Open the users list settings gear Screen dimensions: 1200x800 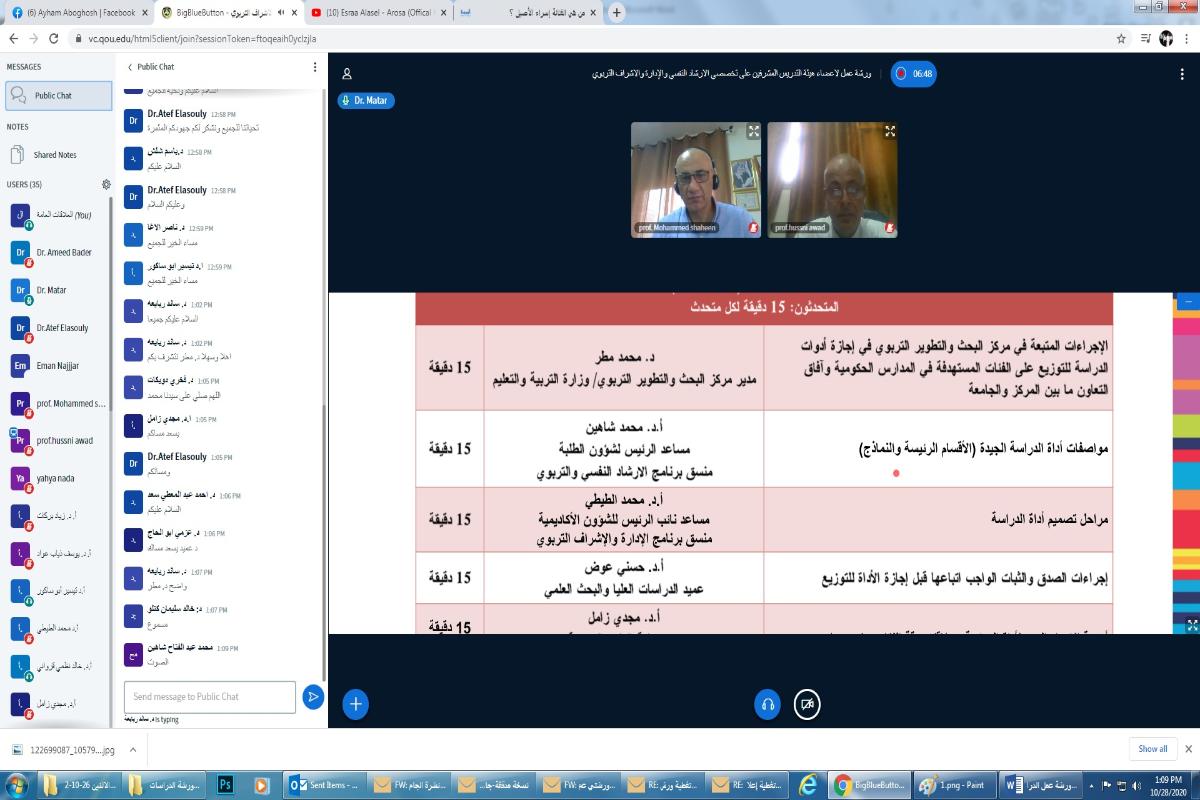pos(106,184)
